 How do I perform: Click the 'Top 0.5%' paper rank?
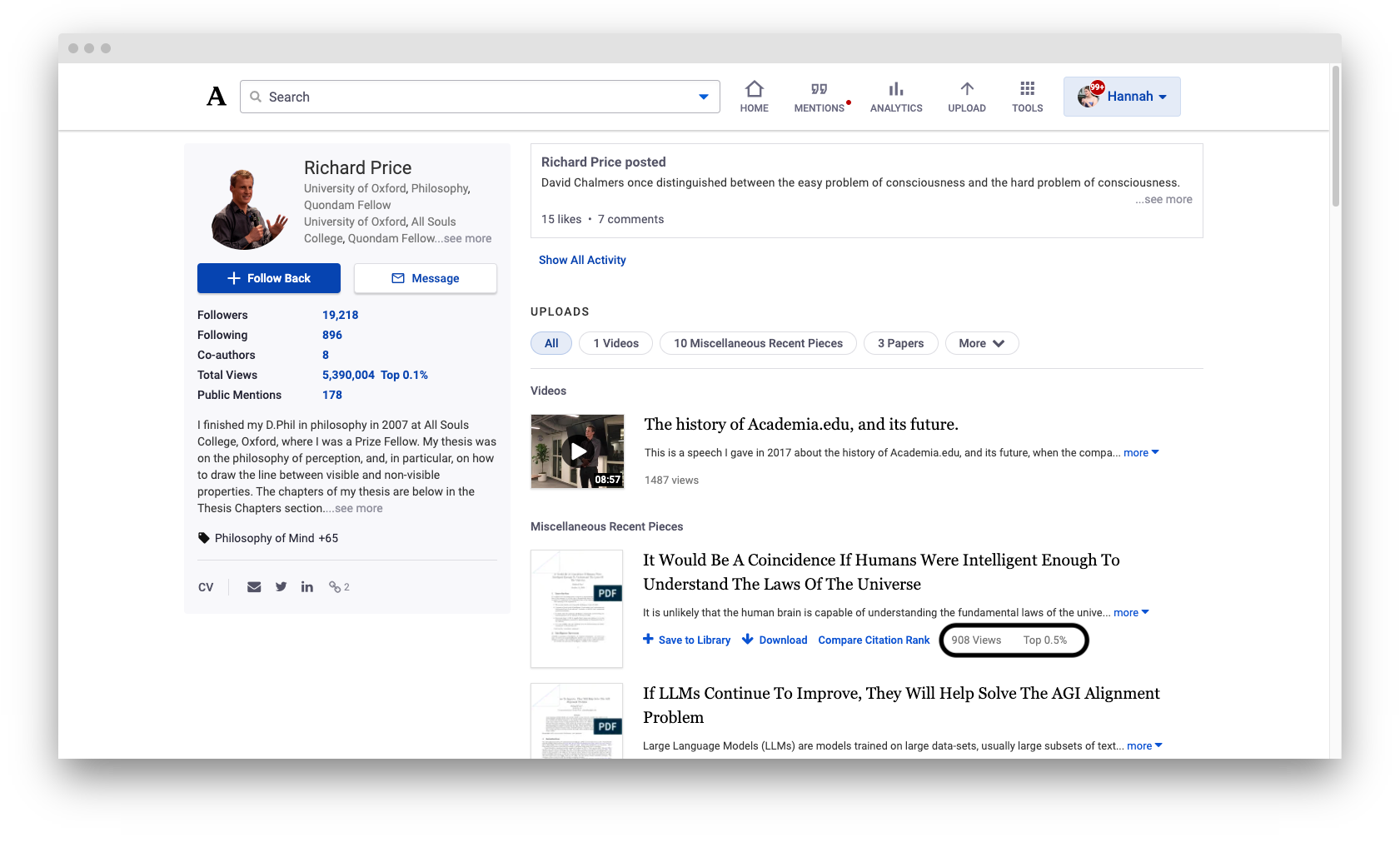1045,640
